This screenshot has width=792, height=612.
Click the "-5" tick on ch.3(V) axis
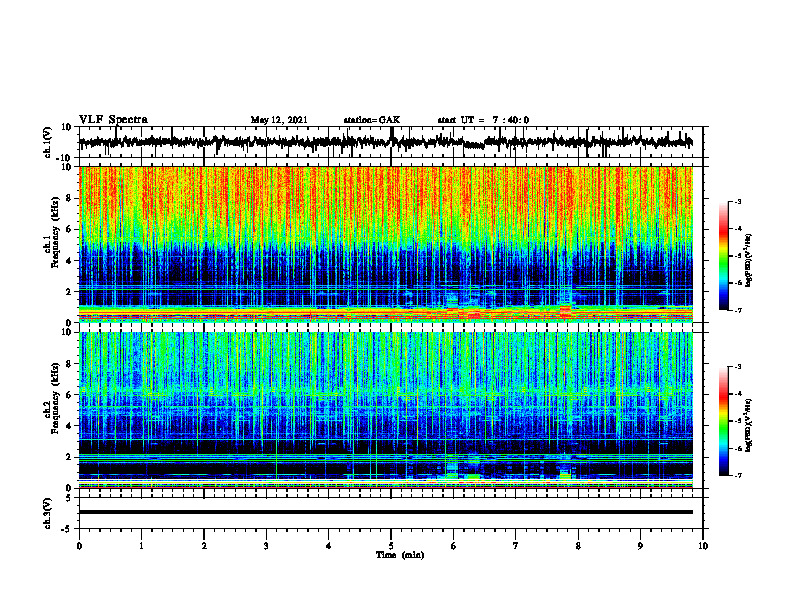67,529
